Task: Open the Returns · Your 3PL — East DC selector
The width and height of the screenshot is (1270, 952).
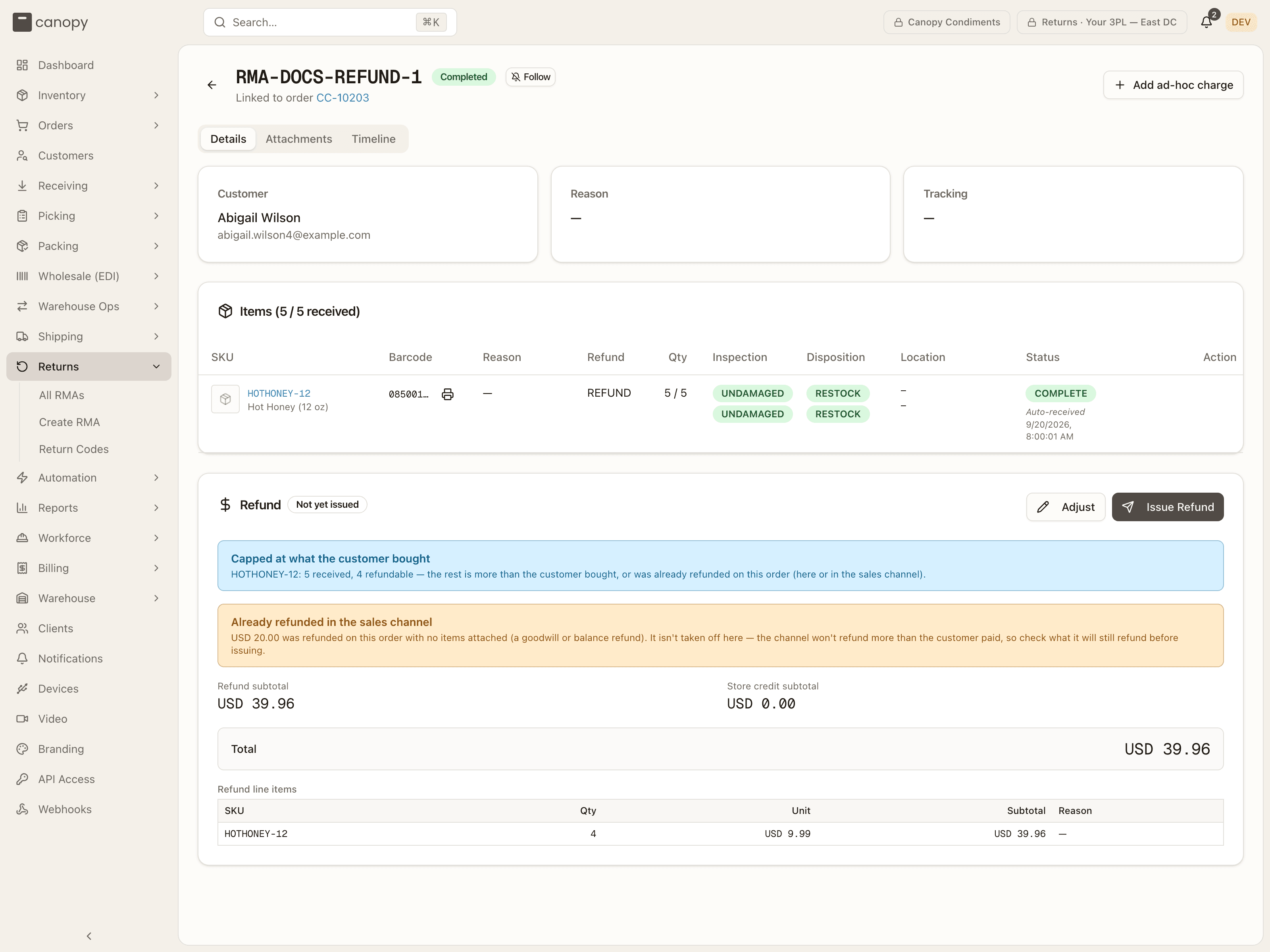Action: [1102, 22]
